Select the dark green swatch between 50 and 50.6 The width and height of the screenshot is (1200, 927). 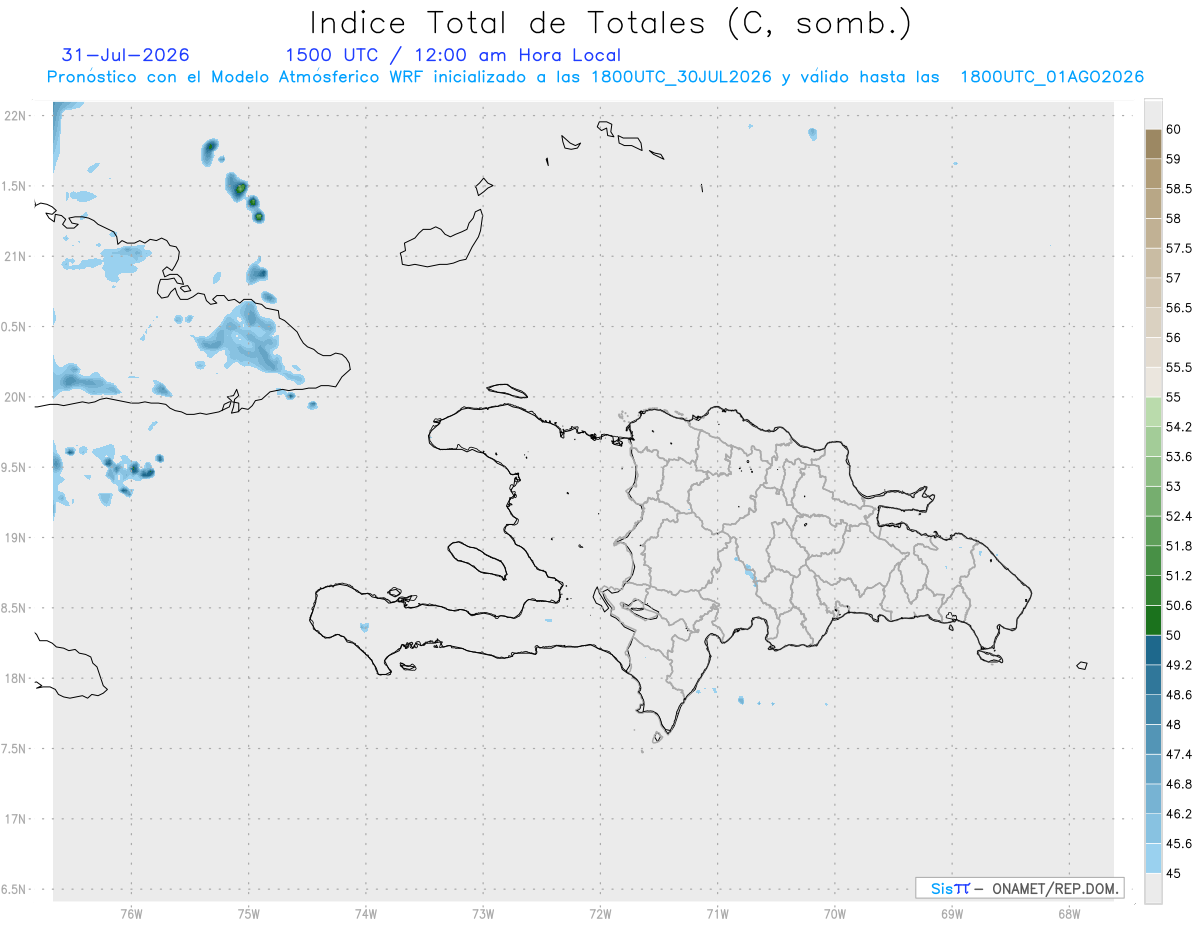[1153, 620]
